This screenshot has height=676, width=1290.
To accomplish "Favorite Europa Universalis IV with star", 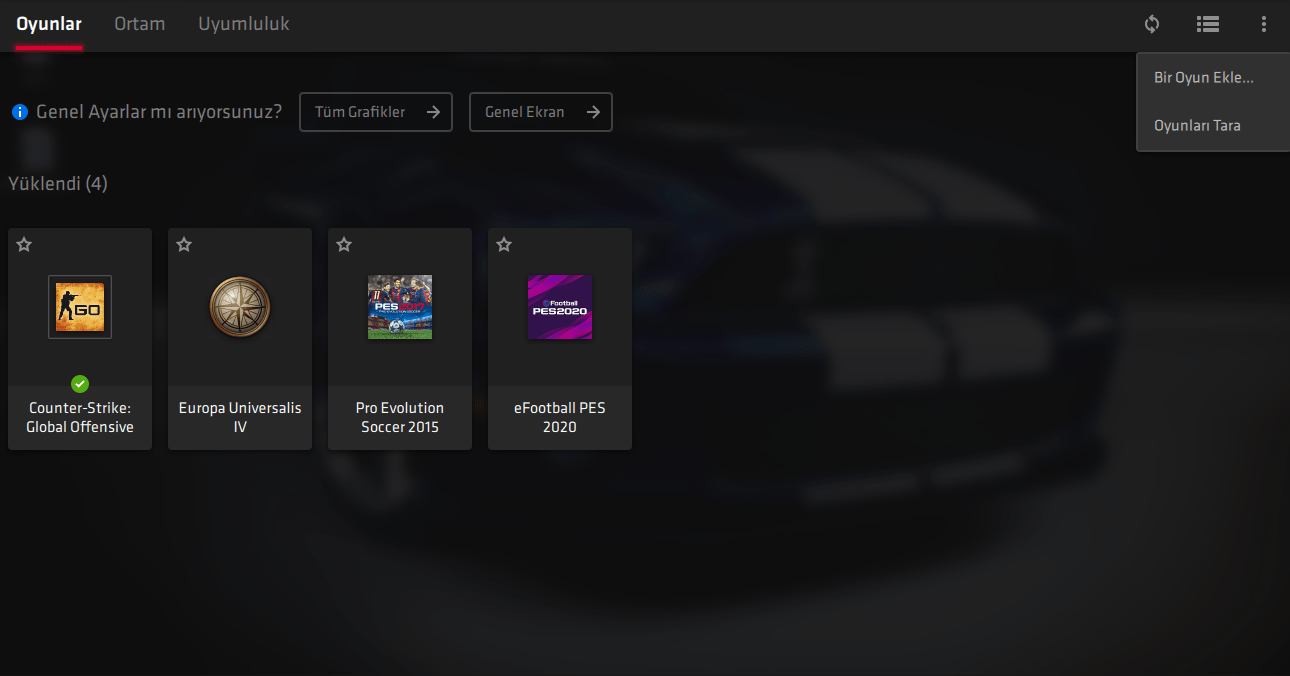I will (x=184, y=244).
